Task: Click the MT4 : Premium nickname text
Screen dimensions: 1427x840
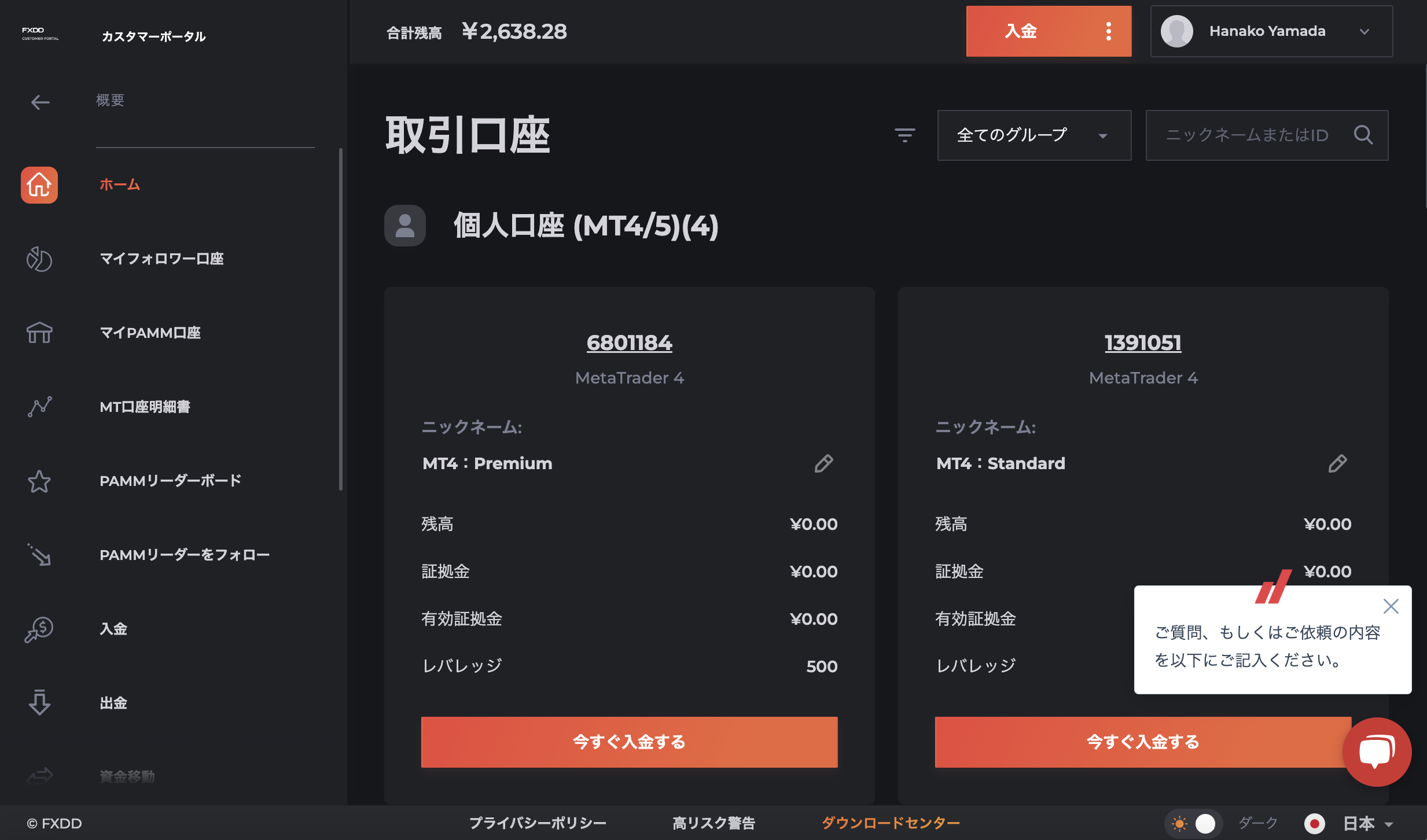Action: 487,463
